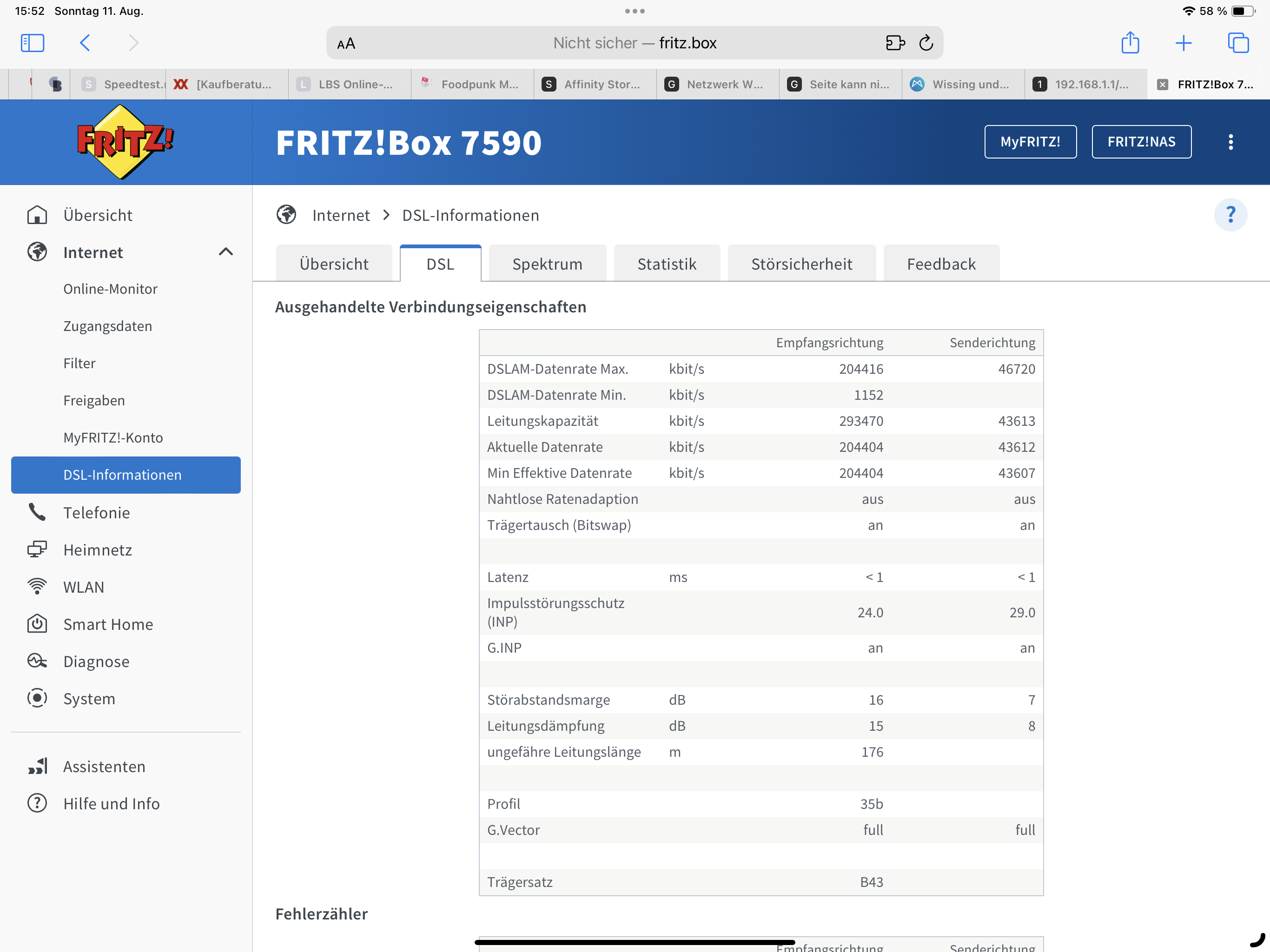Switch to the Spektrum tab
The image size is (1270, 952).
tap(547, 264)
